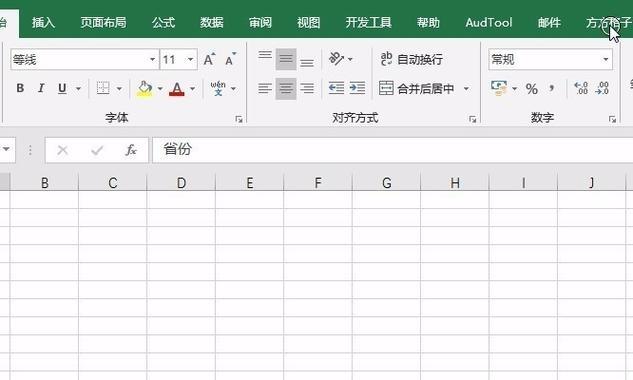
Task: Align text right
Action: coord(307,88)
